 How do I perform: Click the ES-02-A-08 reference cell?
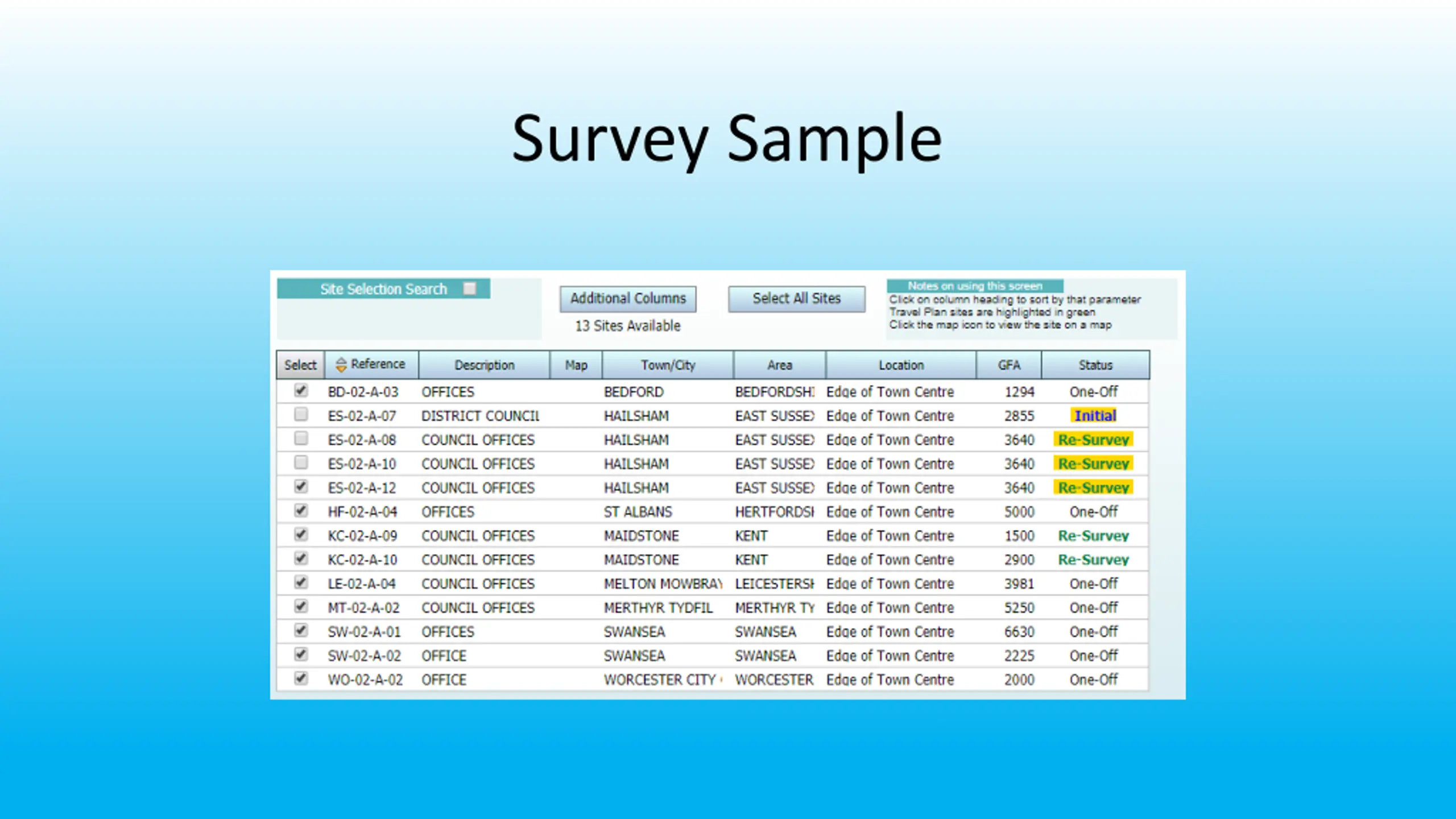[362, 440]
